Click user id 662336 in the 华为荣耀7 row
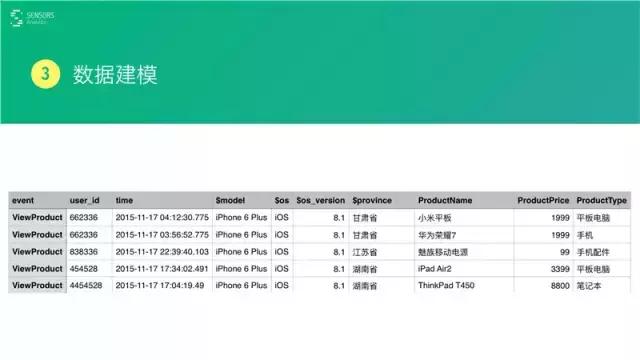Viewport: 640px width, 360px height. point(83,235)
